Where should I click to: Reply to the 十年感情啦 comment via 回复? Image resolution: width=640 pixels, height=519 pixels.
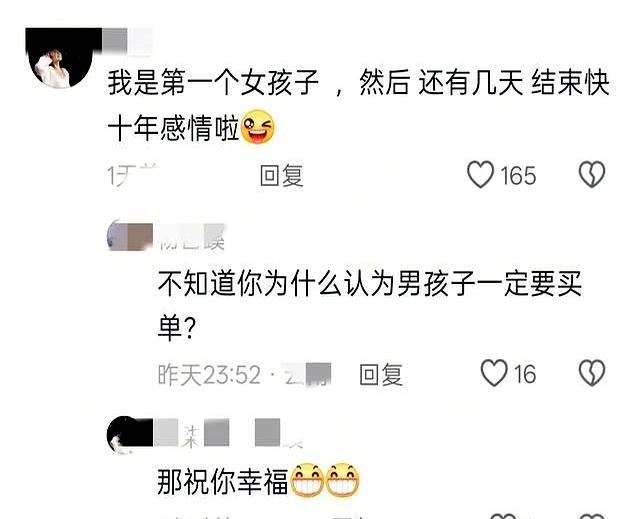pyautogui.click(x=282, y=175)
